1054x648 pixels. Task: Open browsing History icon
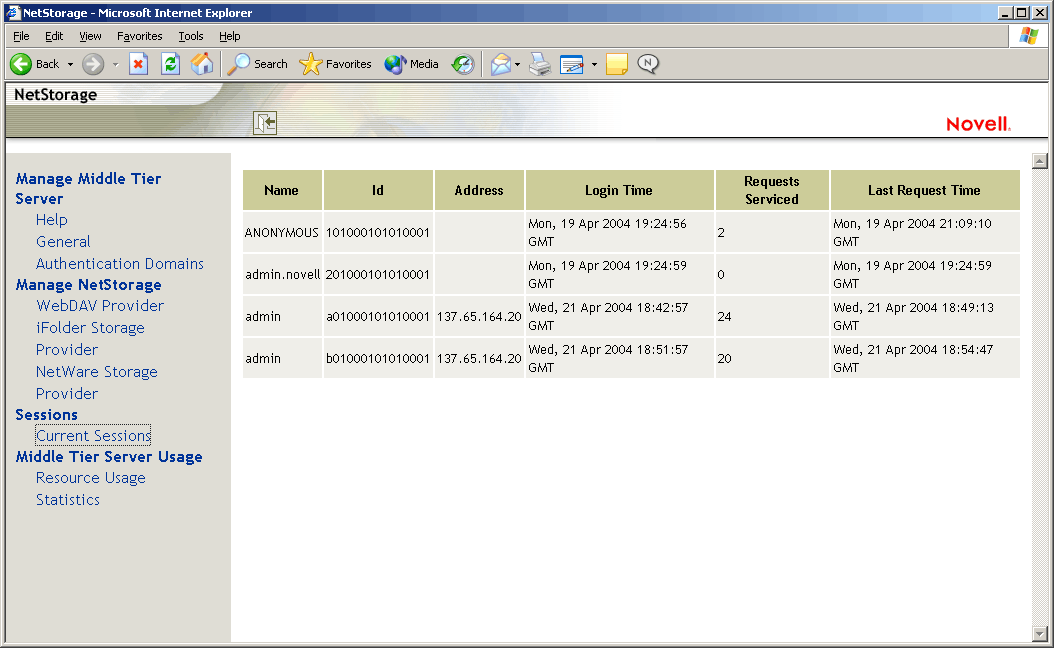pos(462,64)
